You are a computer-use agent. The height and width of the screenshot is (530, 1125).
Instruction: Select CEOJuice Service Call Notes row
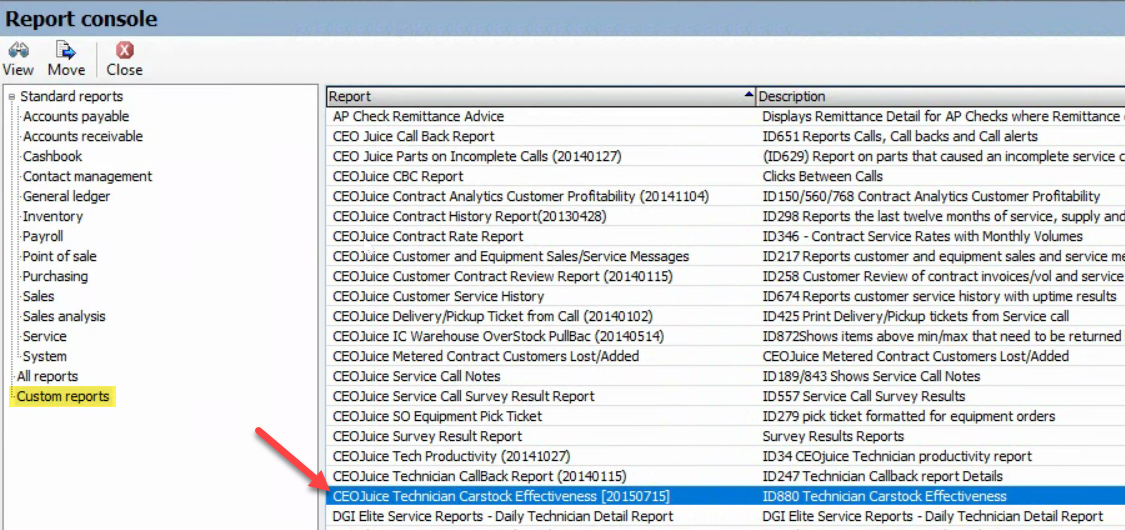click(416, 377)
